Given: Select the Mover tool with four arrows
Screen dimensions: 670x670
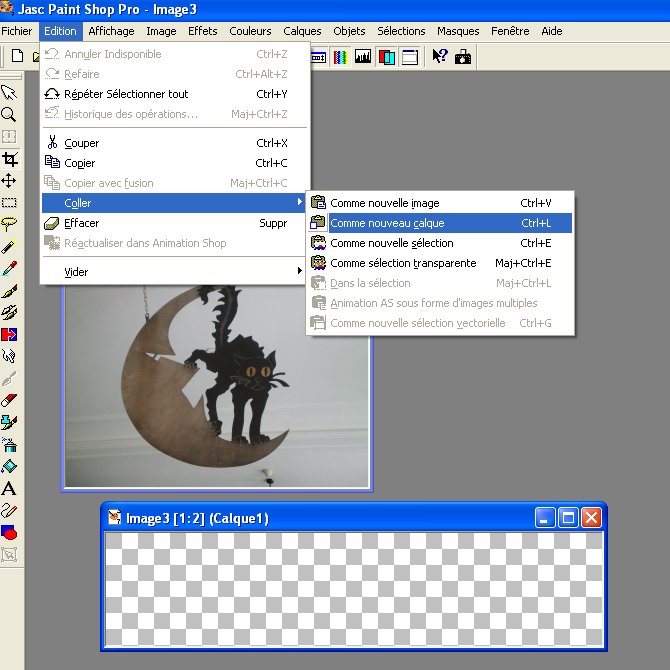Looking at the screenshot, I should pyautogui.click(x=9, y=181).
